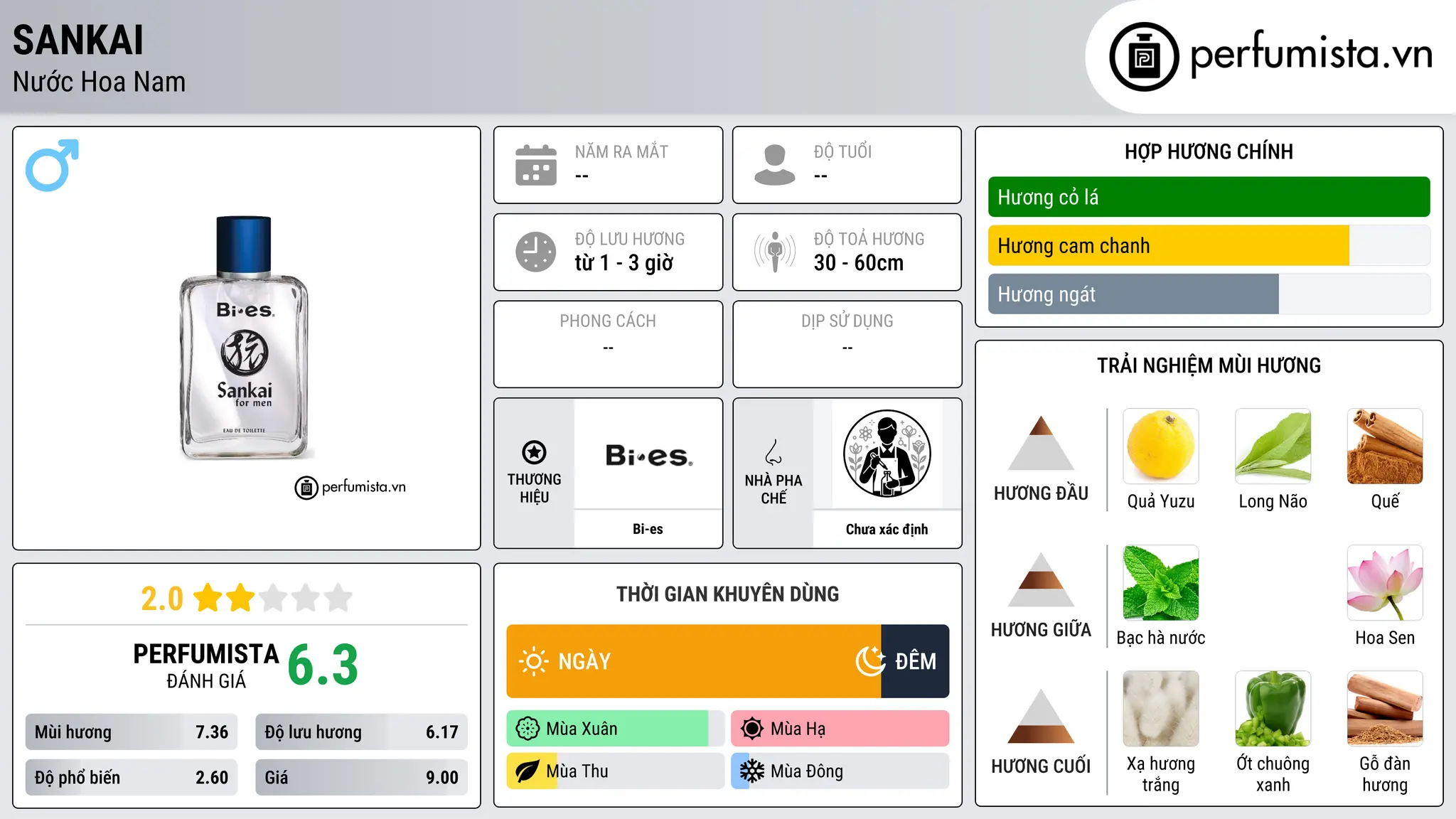Click the orange Ngày daytime bar
The height and width of the screenshot is (819, 1456).
(694, 661)
